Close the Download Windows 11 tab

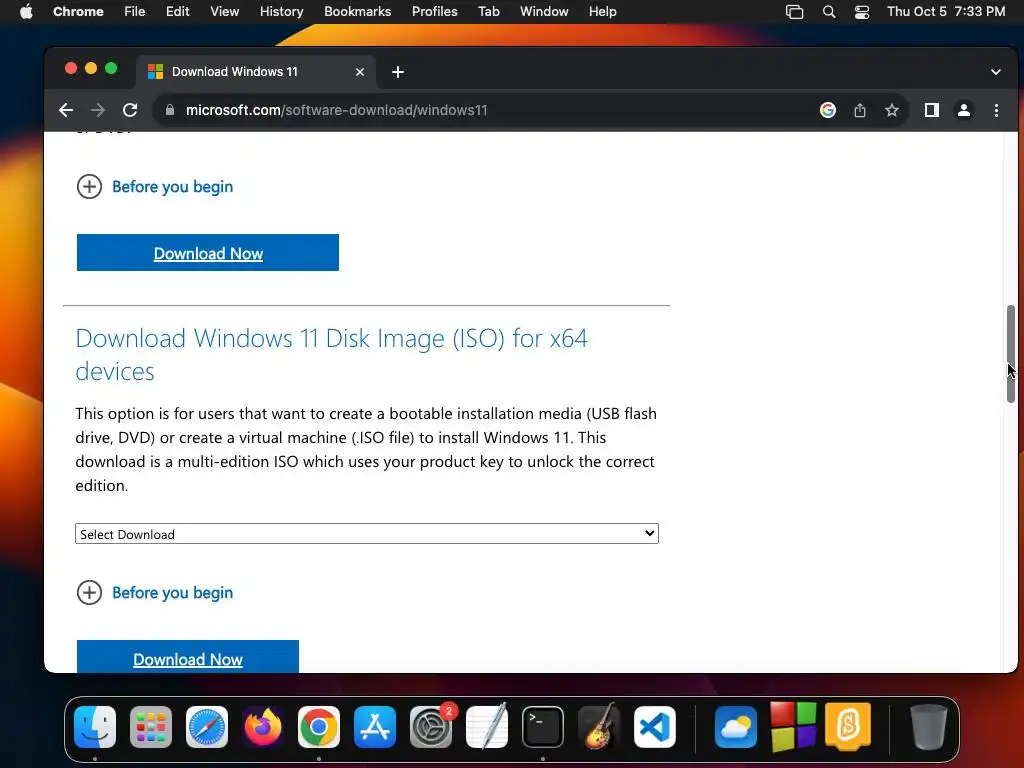[x=360, y=72]
